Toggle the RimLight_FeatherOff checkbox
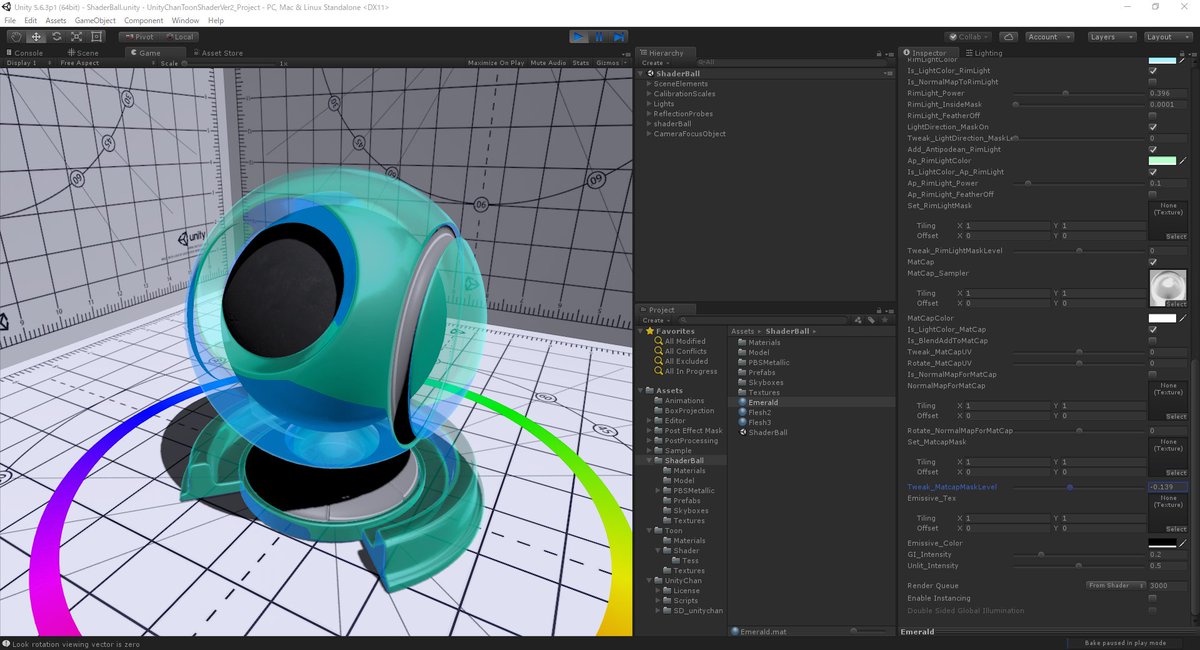The height and width of the screenshot is (650, 1200). click(x=1153, y=116)
